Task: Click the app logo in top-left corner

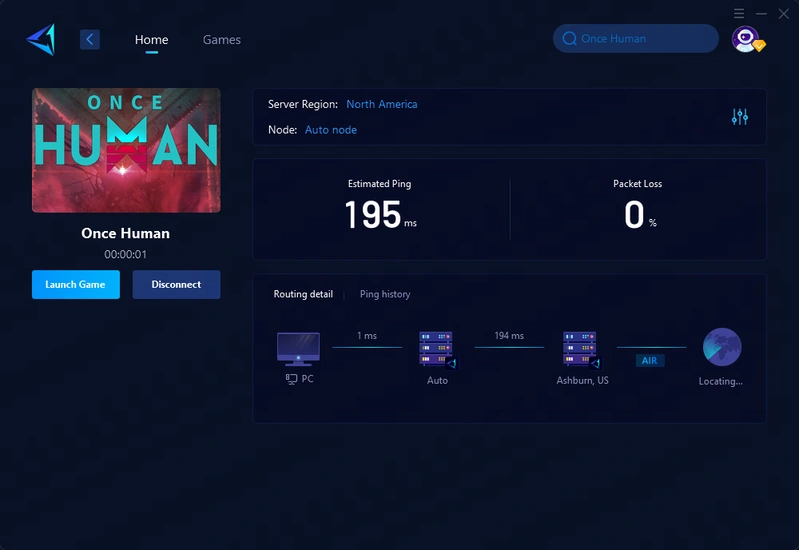Action: click(x=41, y=39)
